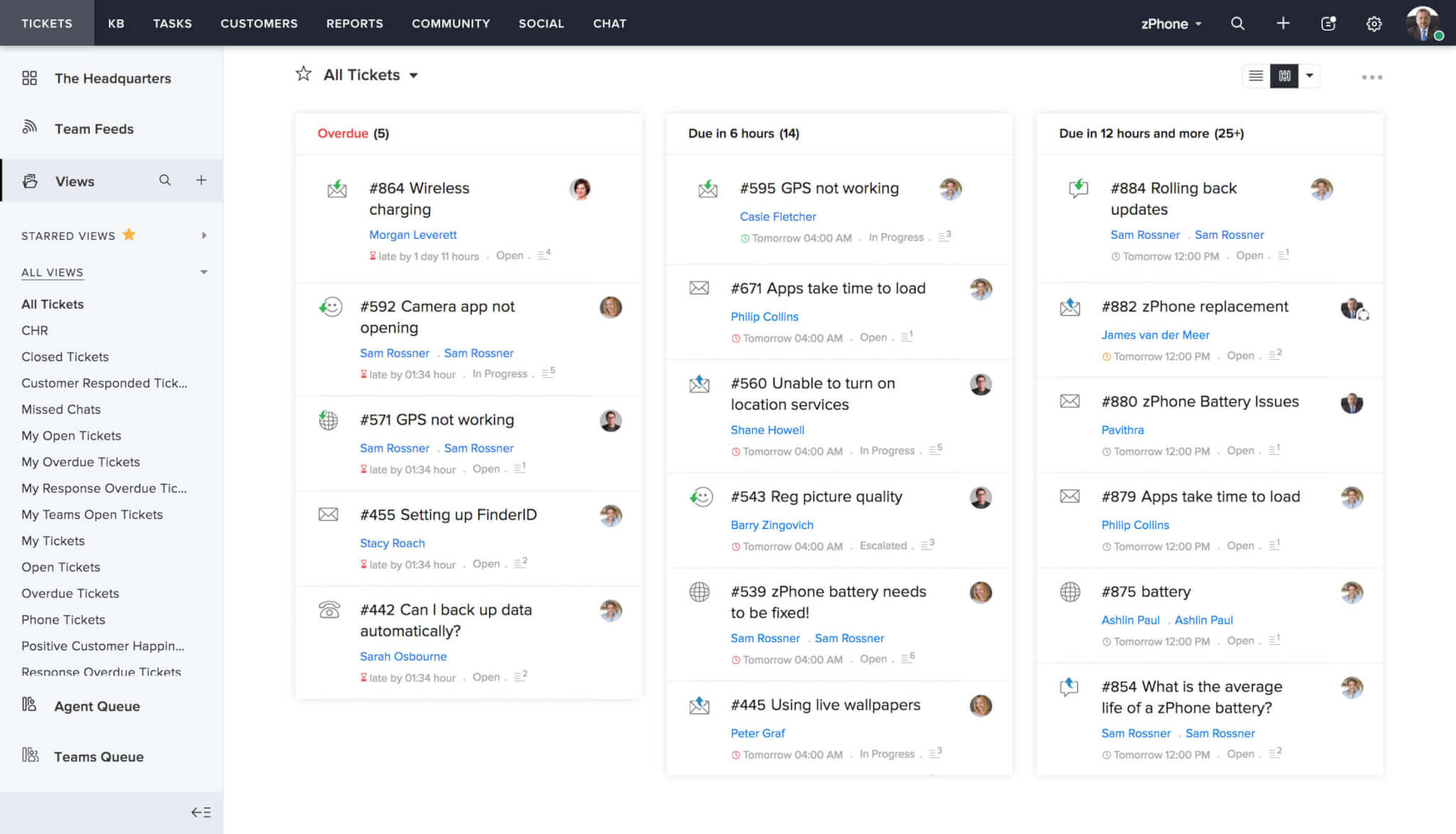Expand the Starred Views section
Viewport: 1456px width, 834px height.
(203, 236)
